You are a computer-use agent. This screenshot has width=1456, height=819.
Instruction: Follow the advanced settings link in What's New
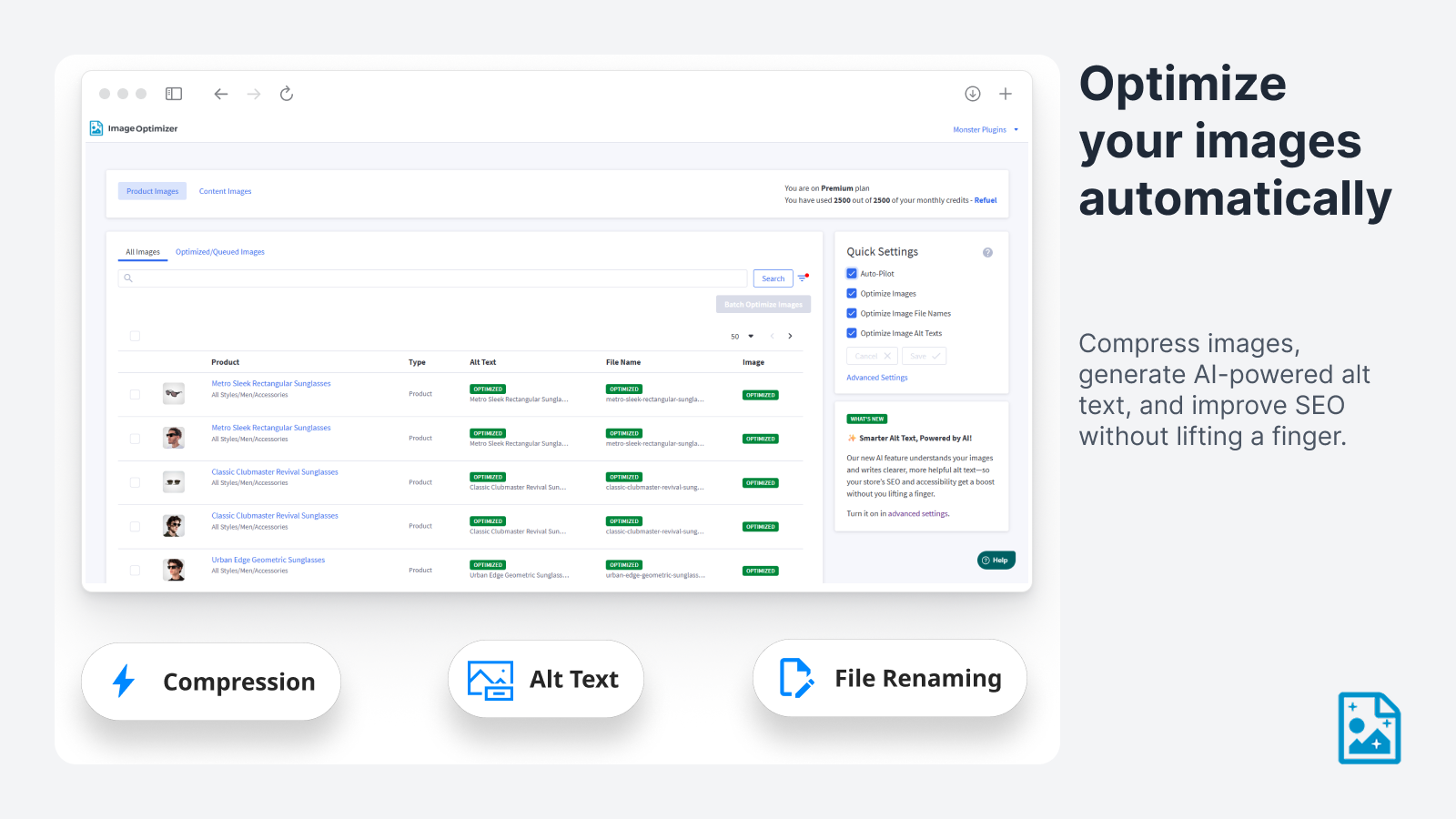point(918,514)
